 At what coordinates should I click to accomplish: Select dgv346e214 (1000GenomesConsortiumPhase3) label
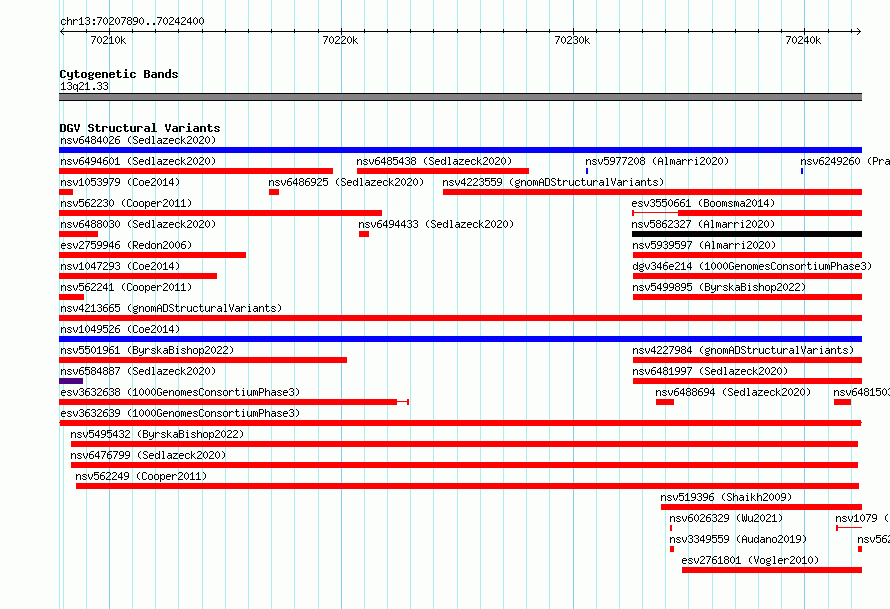[752, 266]
